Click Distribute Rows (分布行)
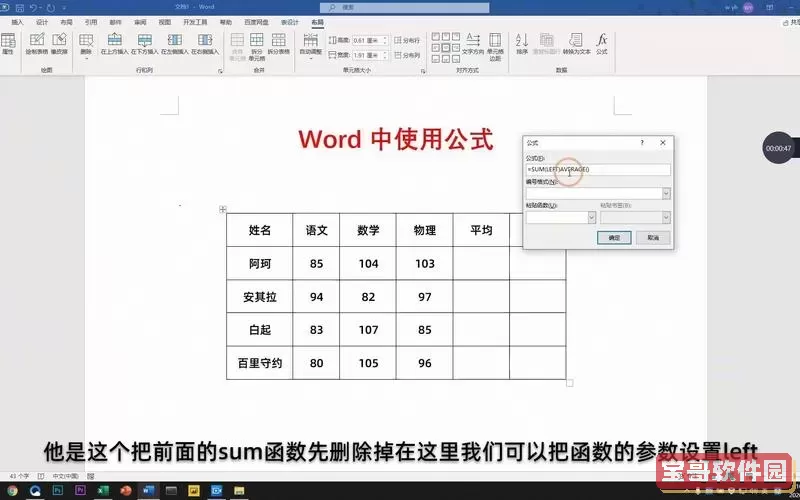The image size is (800, 500). tap(407, 40)
